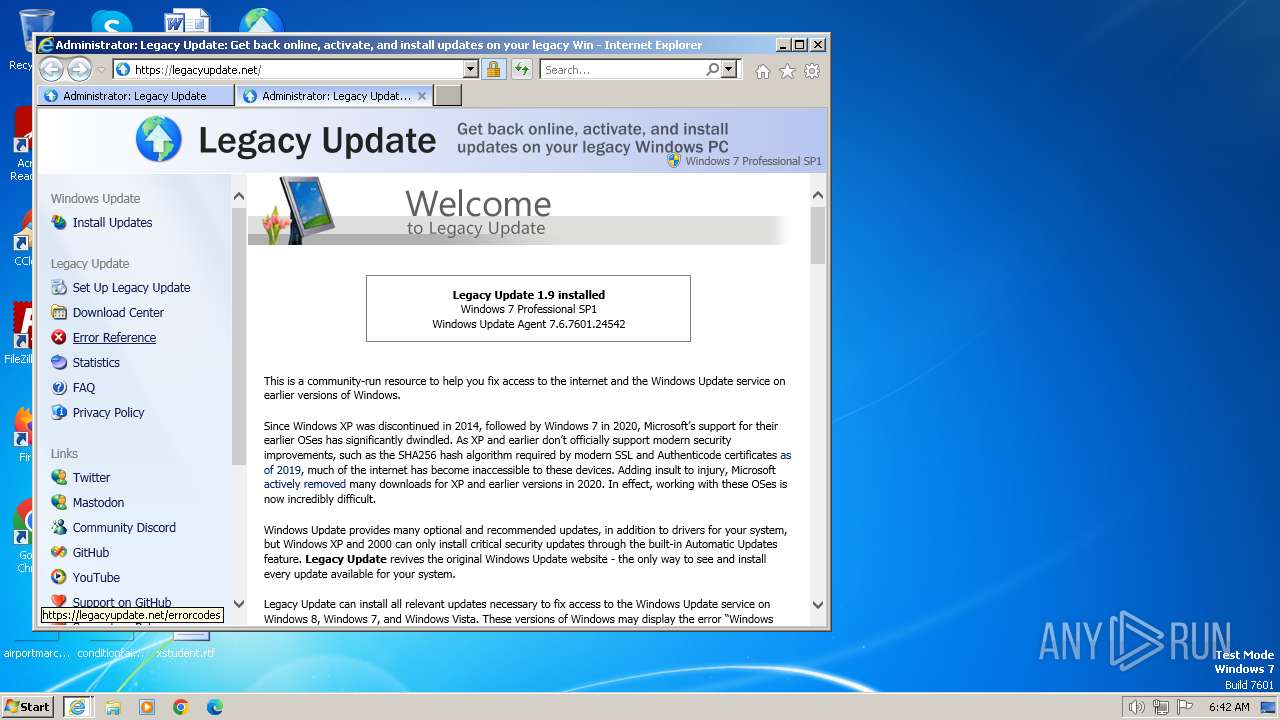Open Favorites with the star icon
Viewport: 1280px width, 720px height.
787,71
